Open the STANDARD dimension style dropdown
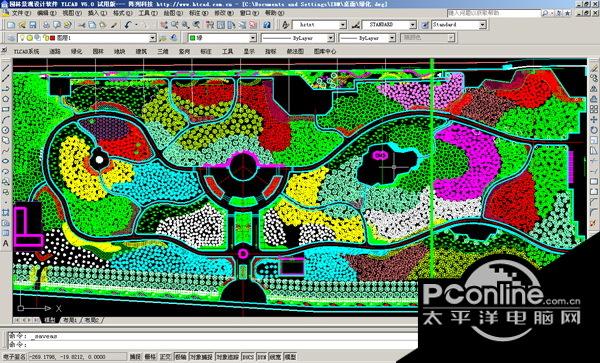Image resolution: width=600 pixels, height=363 pixels. tap(389, 25)
